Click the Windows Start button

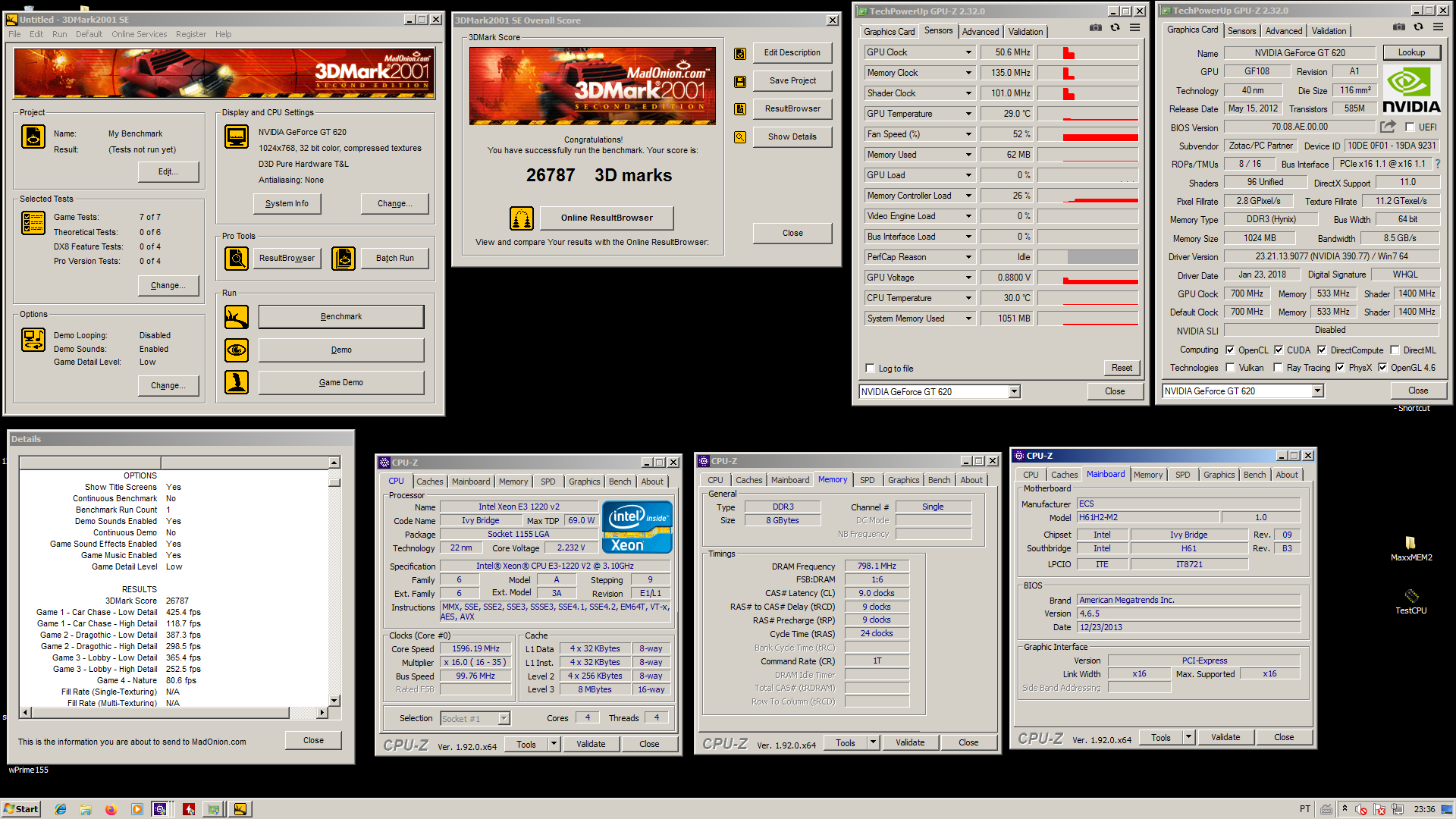tap(20, 809)
